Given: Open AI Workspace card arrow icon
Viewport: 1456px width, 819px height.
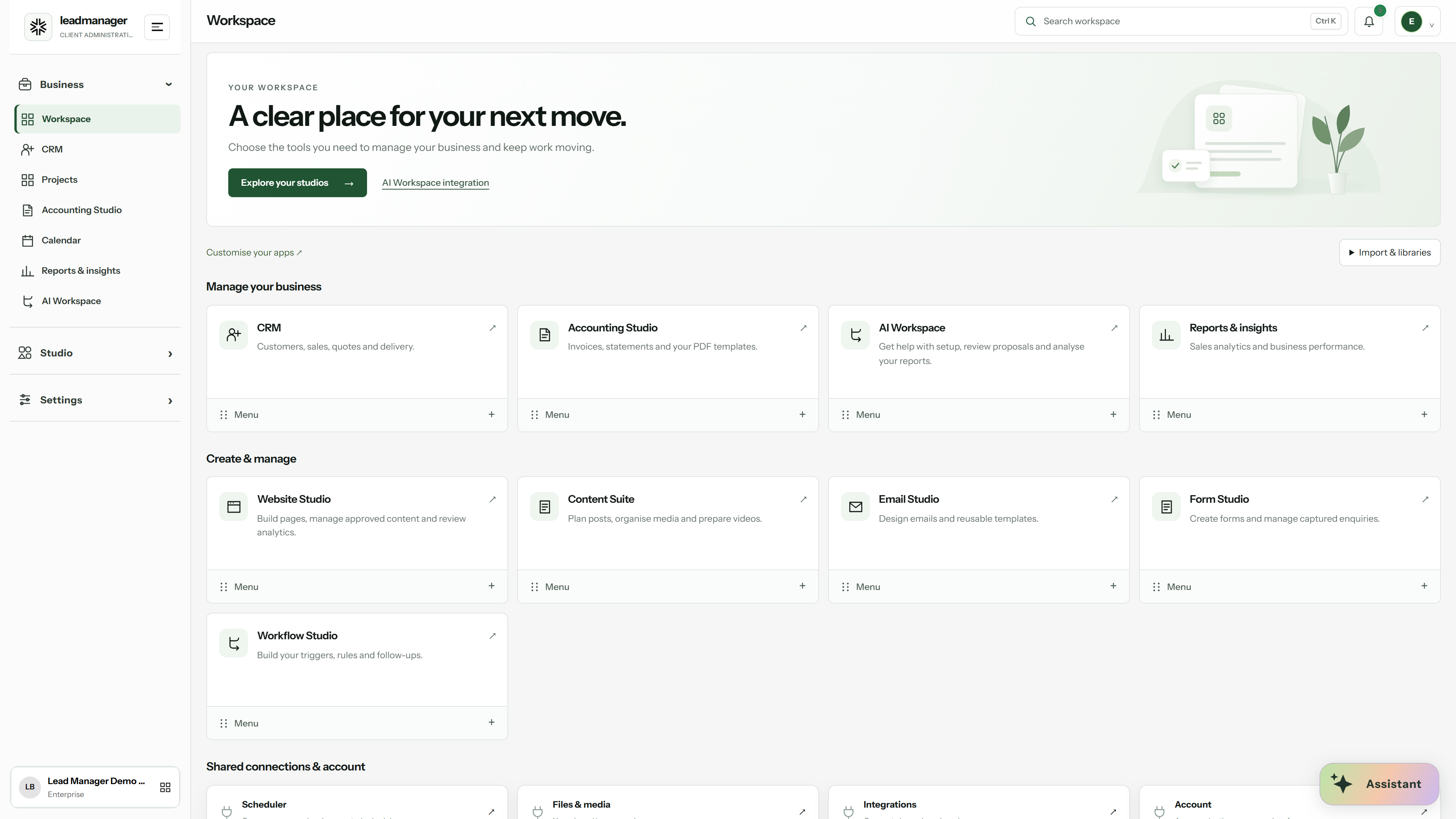Looking at the screenshot, I should click(1114, 328).
